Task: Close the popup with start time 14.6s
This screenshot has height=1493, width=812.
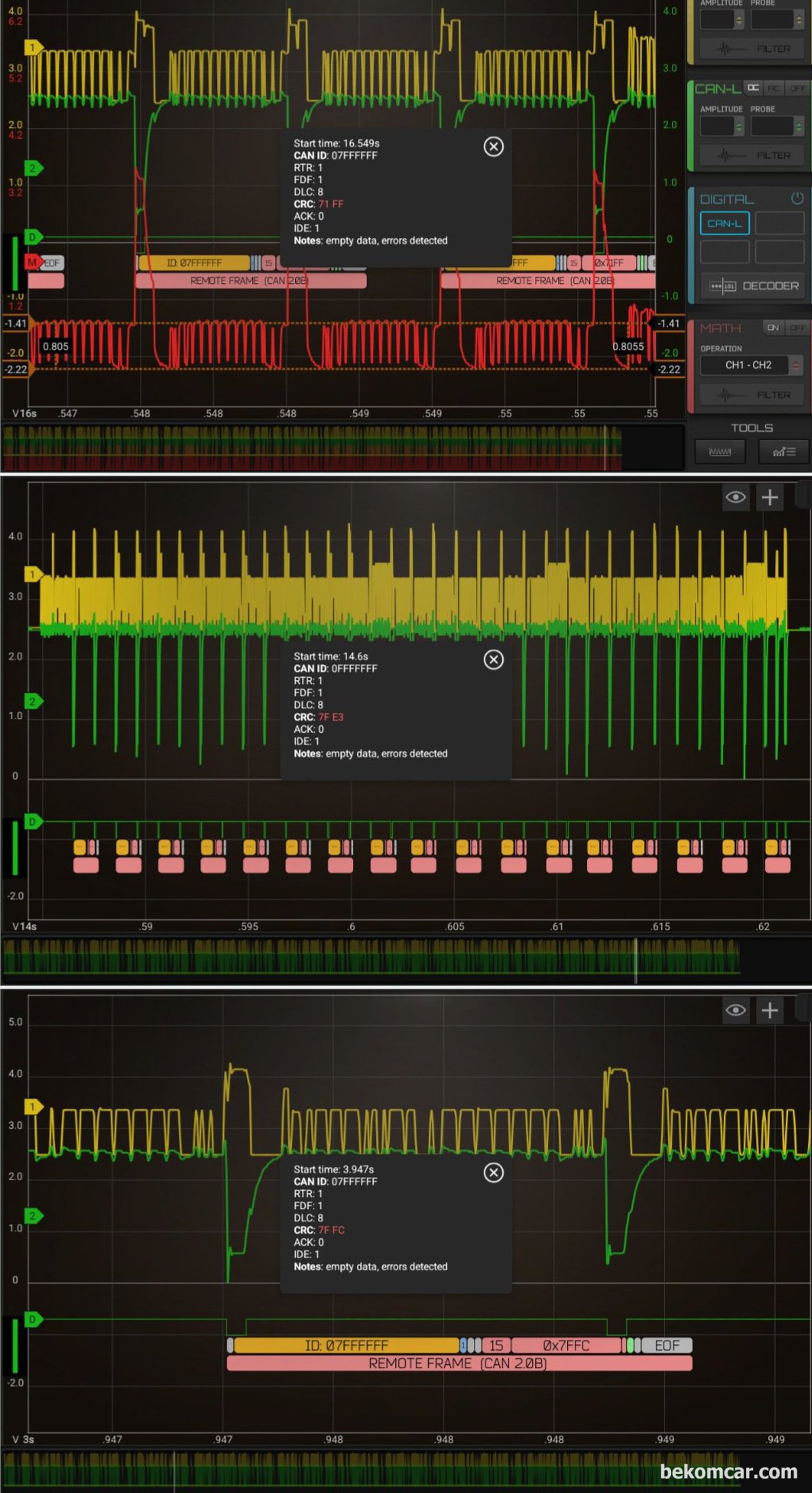Action: pos(493,659)
